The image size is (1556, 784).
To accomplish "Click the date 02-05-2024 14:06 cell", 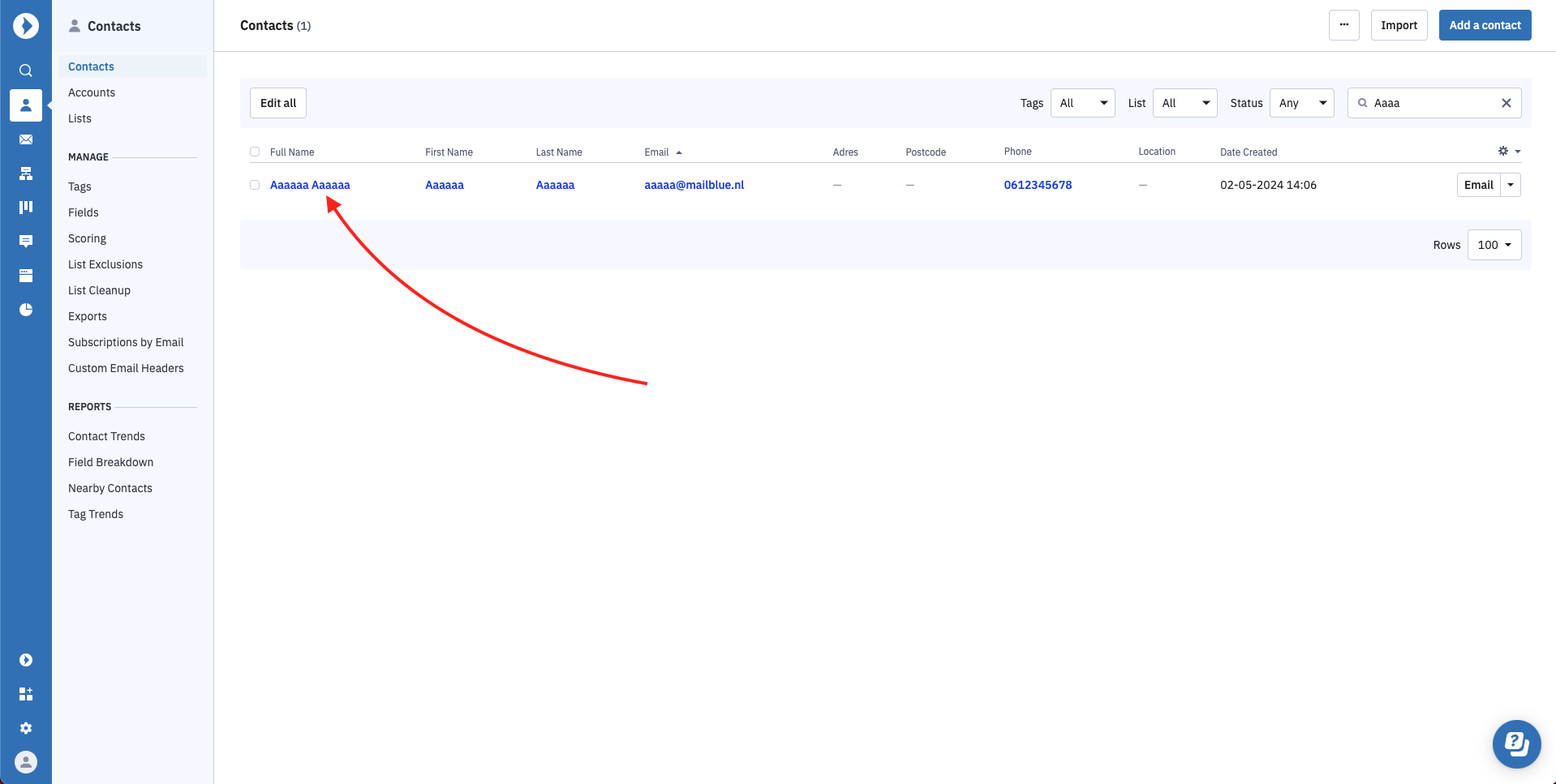I will coord(1268,185).
